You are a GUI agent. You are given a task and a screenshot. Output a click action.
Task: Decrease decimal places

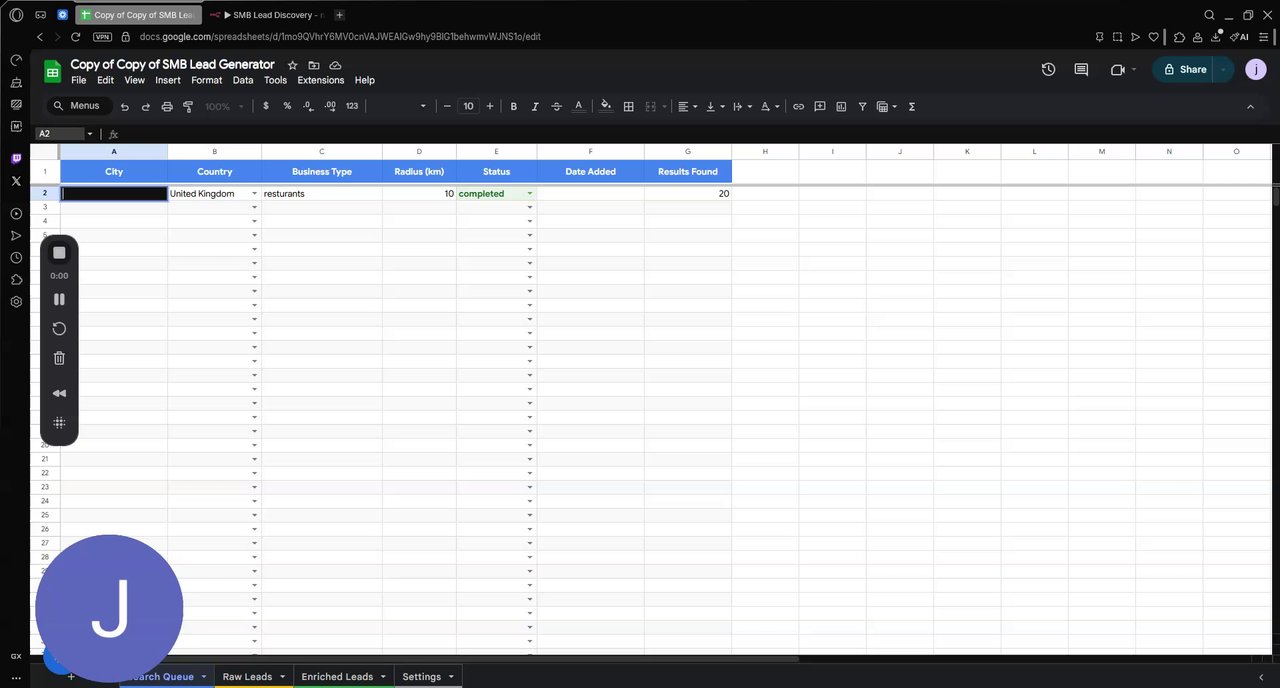point(308,106)
